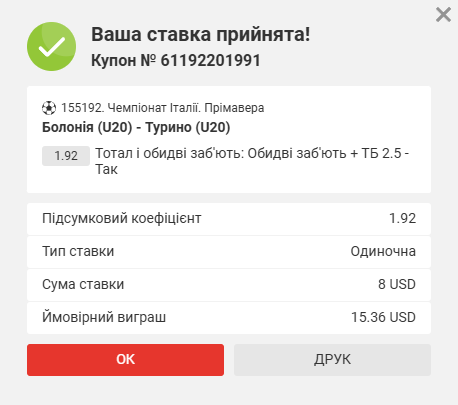Print the coupon with the ДРУК button
Viewport: 458px width, 405px height.
[332, 360]
